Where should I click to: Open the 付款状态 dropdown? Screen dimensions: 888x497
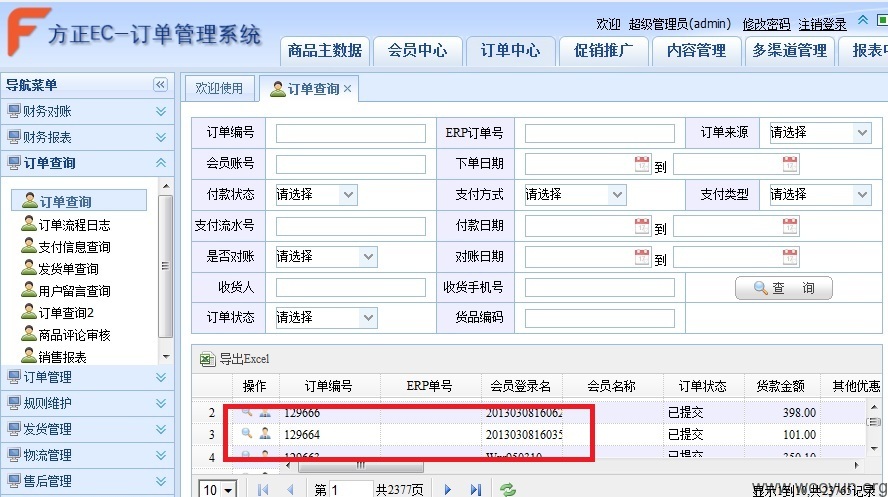348,195
